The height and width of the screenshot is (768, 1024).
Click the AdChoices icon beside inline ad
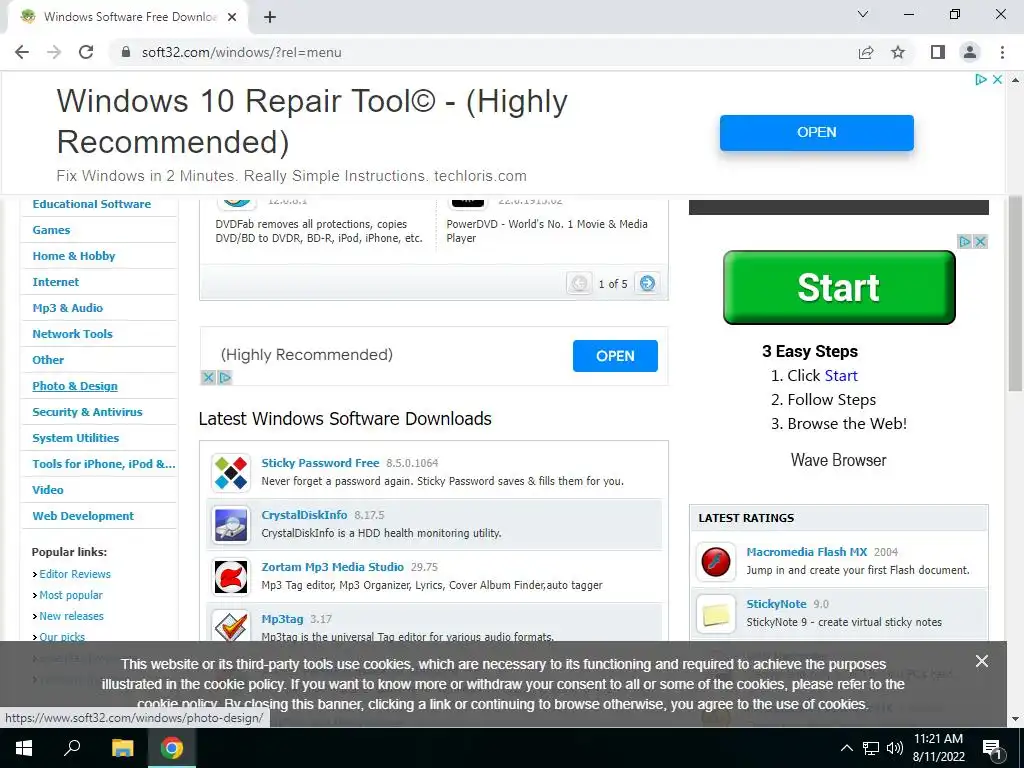225,377
